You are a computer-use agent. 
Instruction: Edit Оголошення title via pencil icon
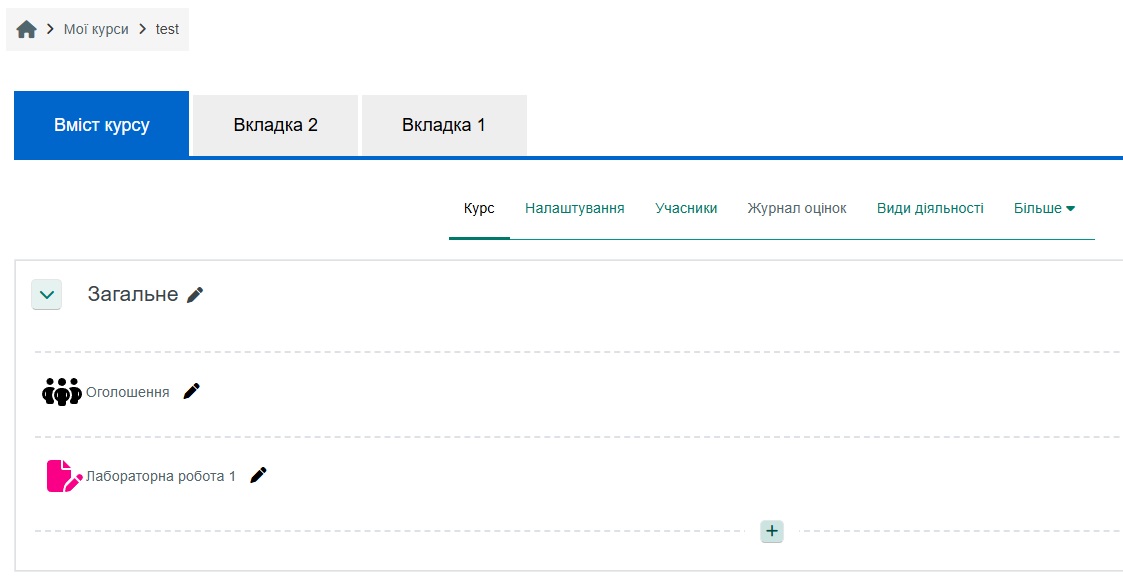(192, 391)
